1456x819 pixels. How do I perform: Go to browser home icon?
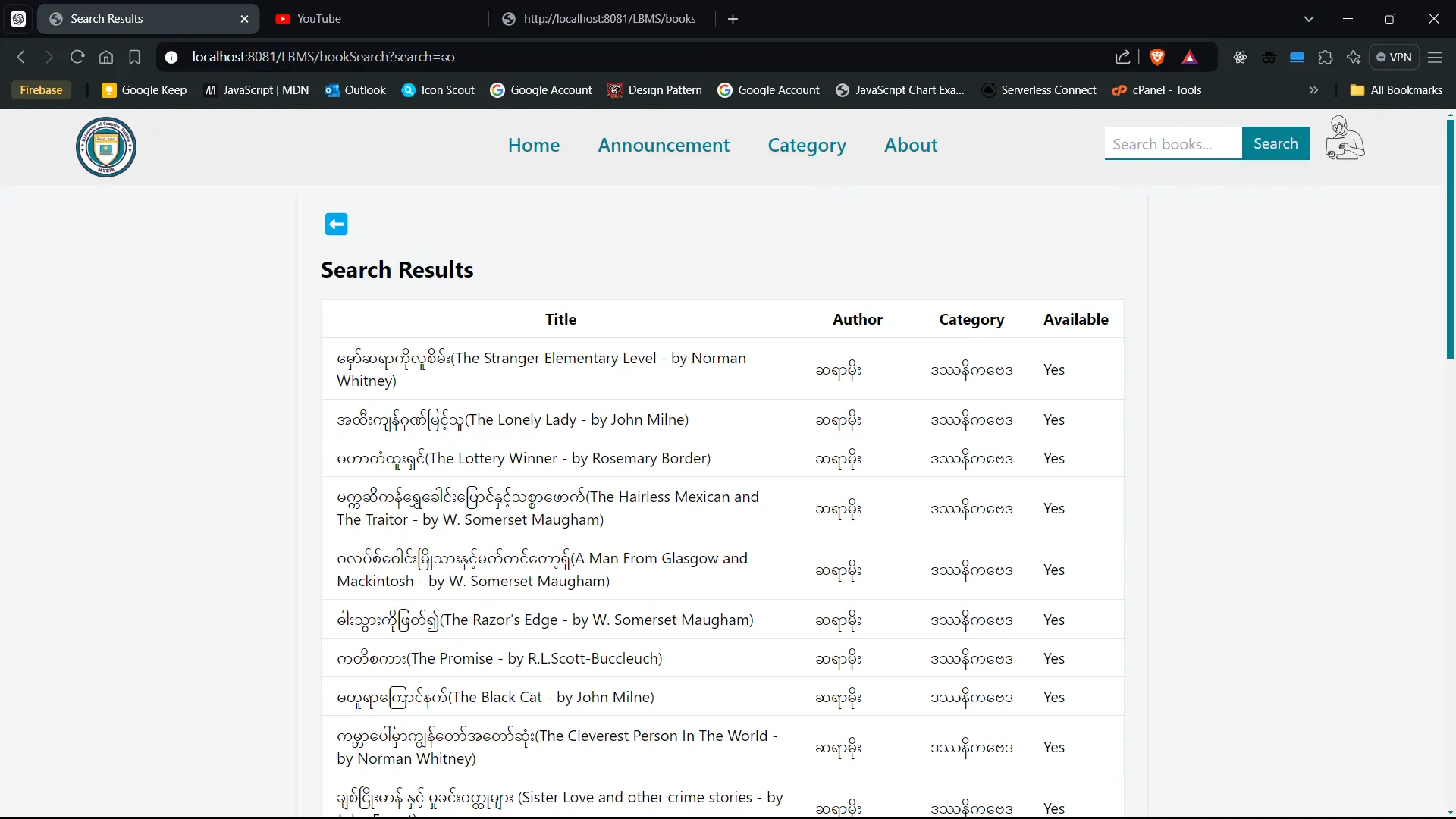click(106, 57)
